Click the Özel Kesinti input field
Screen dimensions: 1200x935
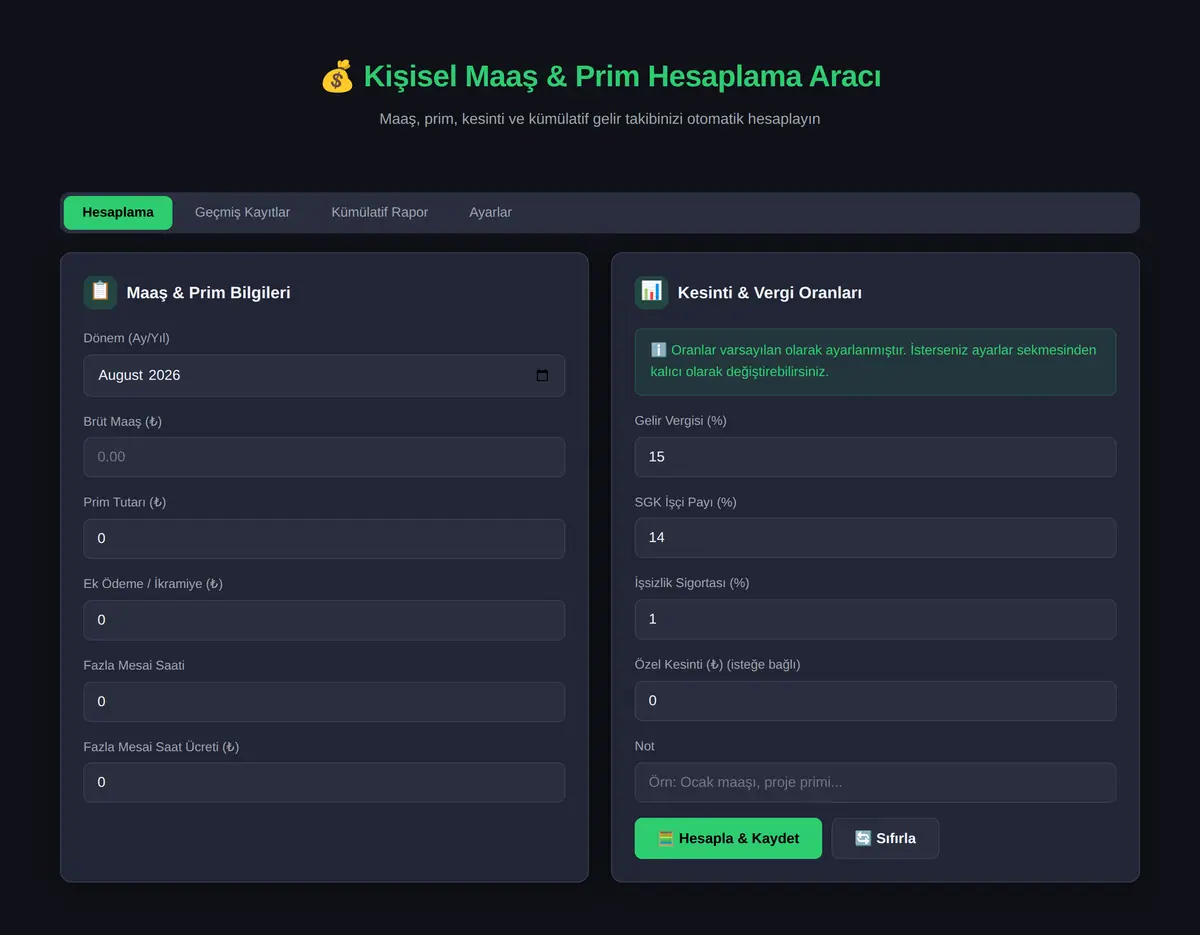(875, 701)
